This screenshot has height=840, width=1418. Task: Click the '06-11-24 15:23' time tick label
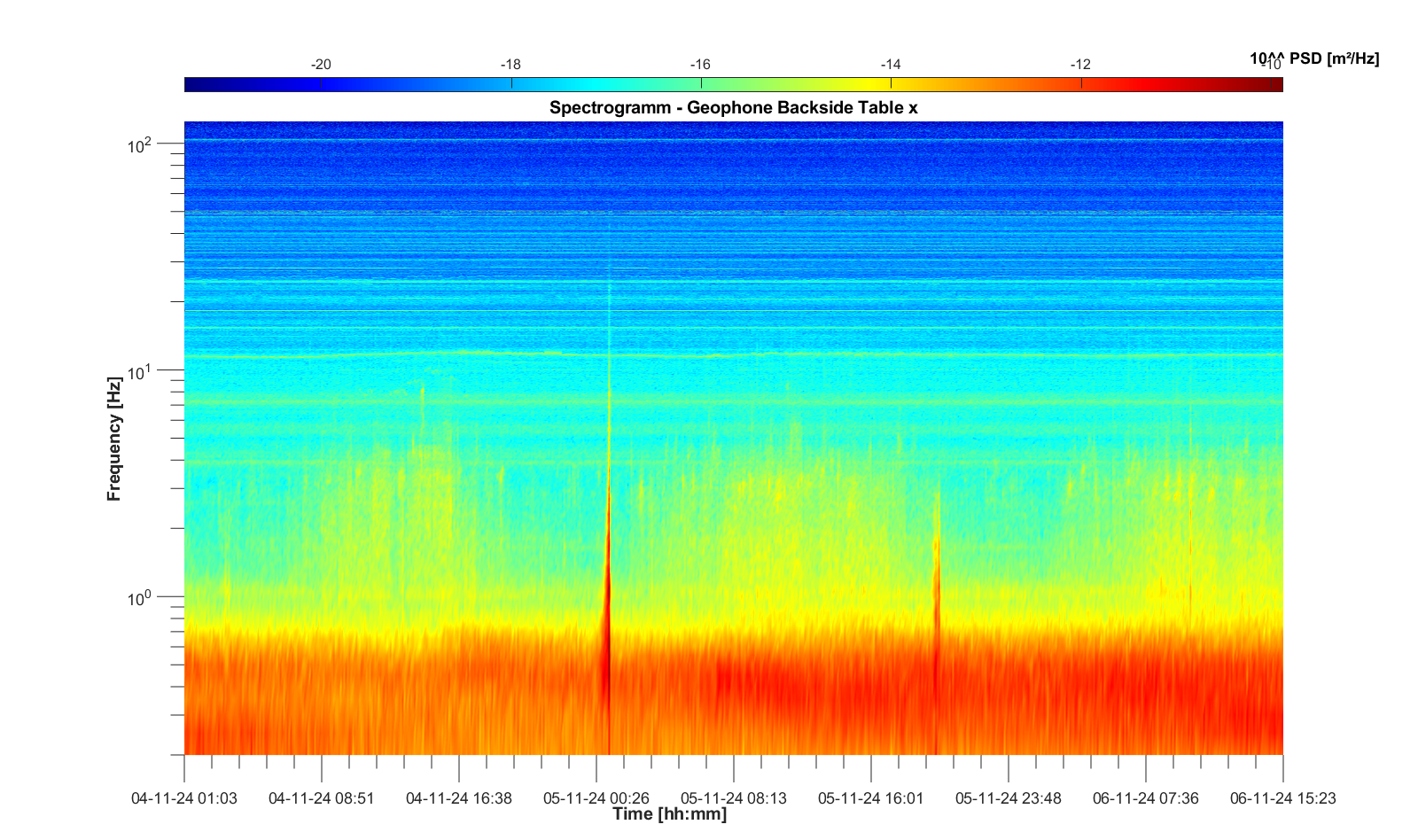(1282, 798)
